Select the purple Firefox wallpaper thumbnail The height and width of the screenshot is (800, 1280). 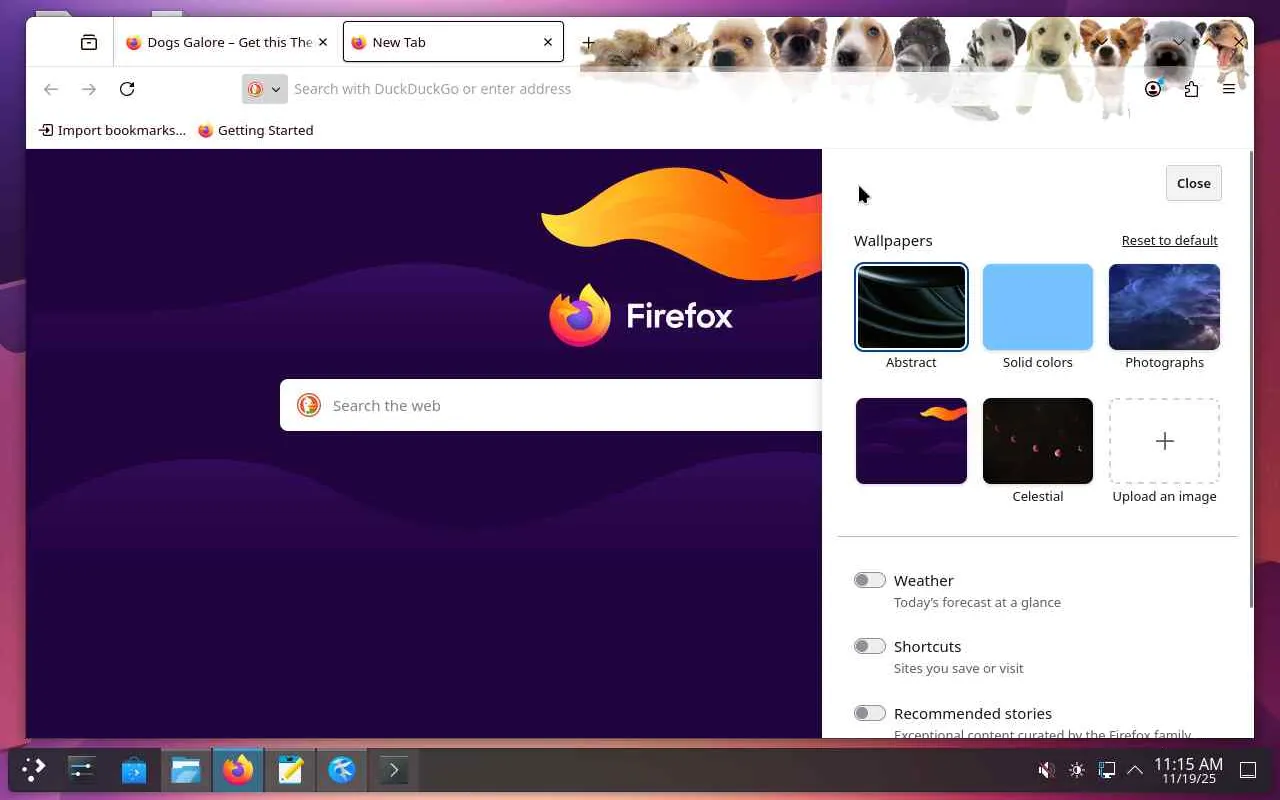point(911,441)
